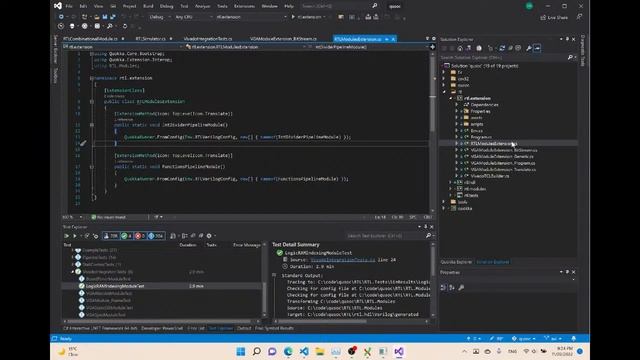Select RTLModuleExtension.cs in Solution Explorer

coord(493,144)
